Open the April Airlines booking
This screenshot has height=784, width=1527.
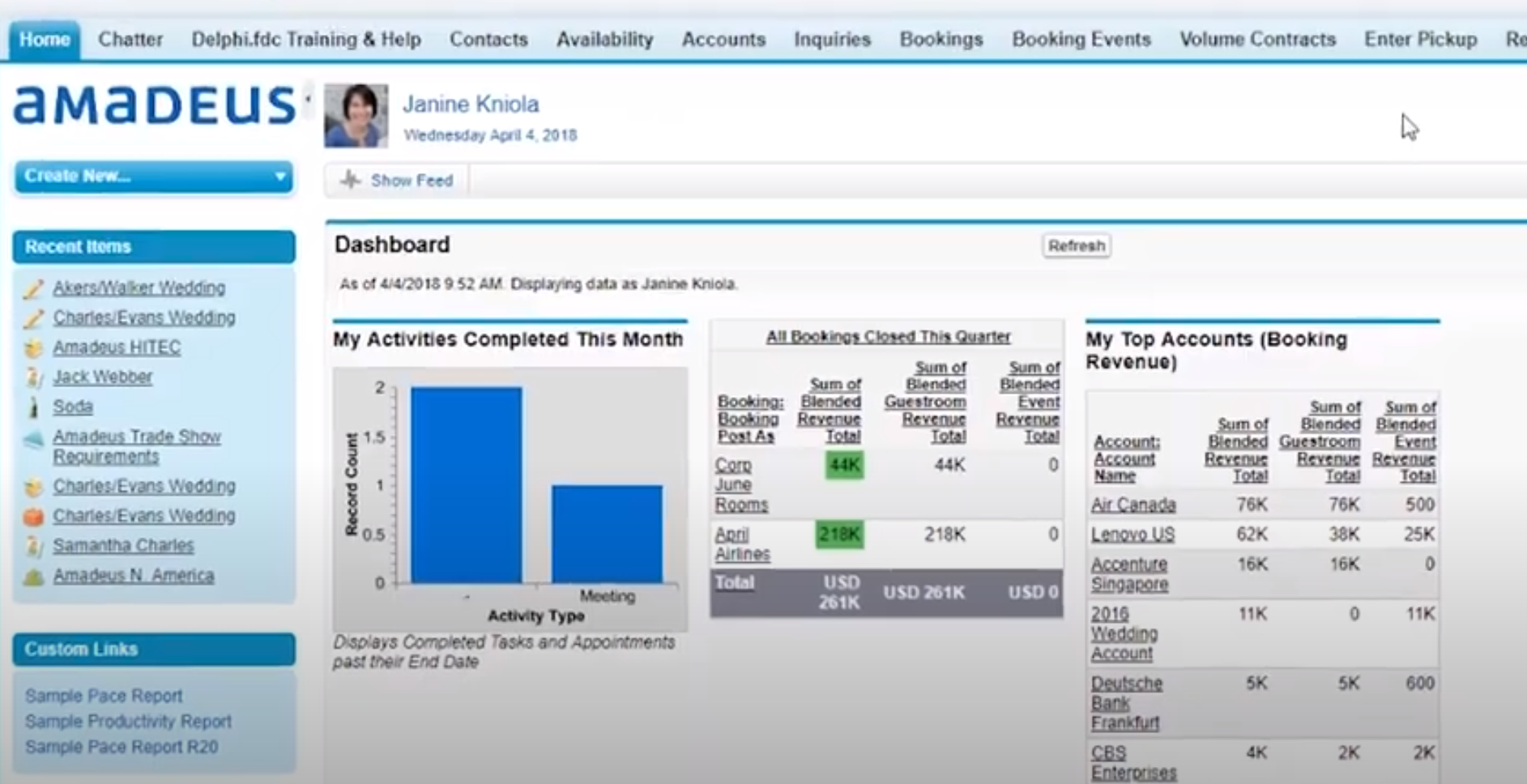coord(742,544)
